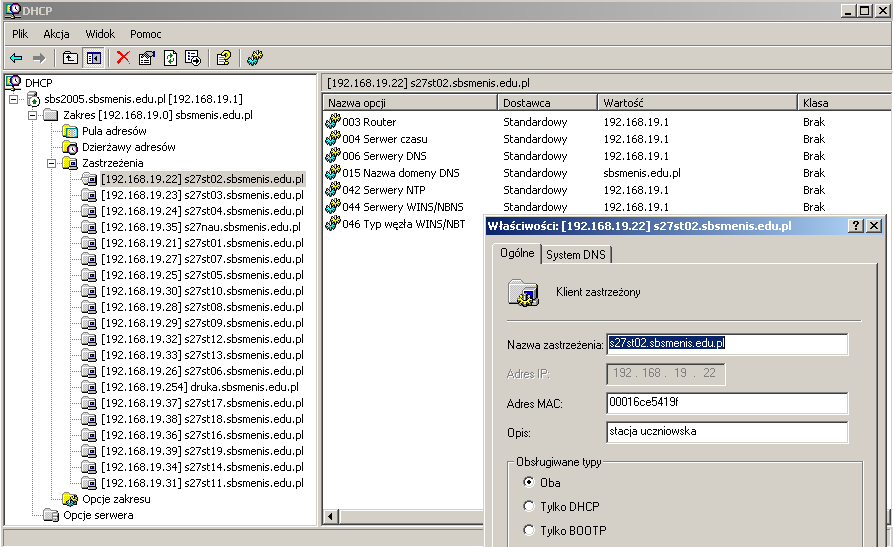This screenshot has width=893, height=547.
Task: Click the Pula adresów folder icon
Action: [69, 131]
